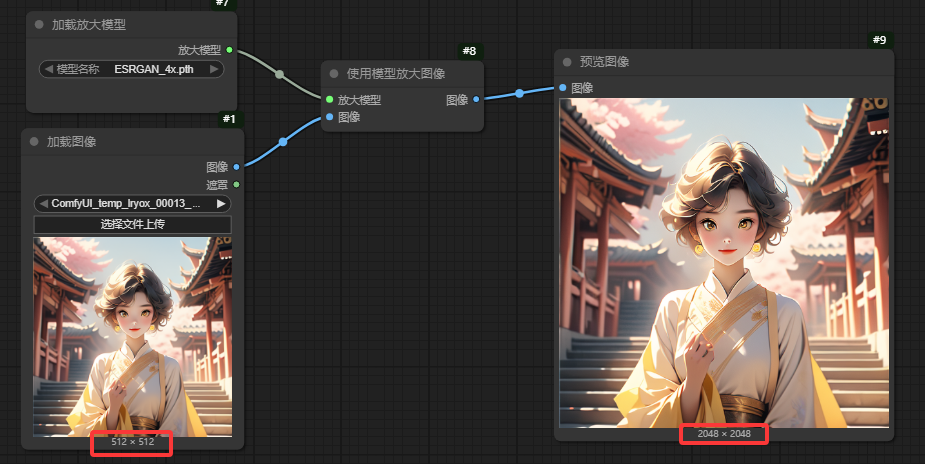Click the 选择文件上传 upload button
The image size is (925, 464).
pos(132,224)
